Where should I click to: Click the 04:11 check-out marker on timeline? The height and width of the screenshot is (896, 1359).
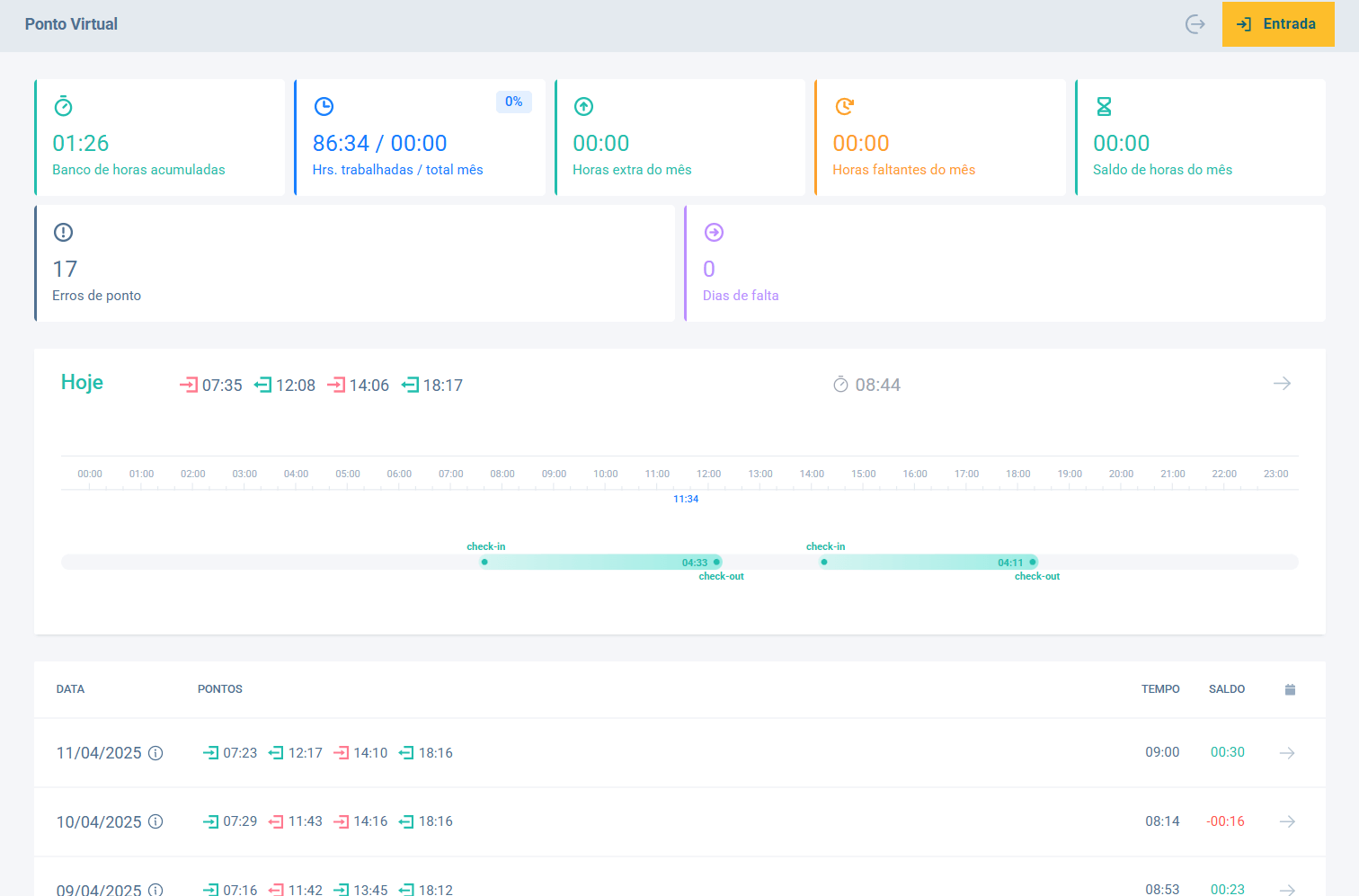point(1032,562)
